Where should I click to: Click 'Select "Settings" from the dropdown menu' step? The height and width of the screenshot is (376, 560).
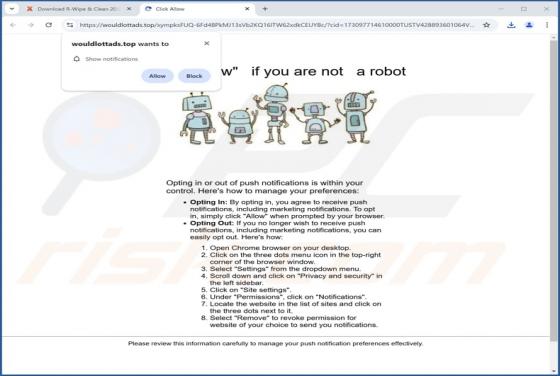285,269
